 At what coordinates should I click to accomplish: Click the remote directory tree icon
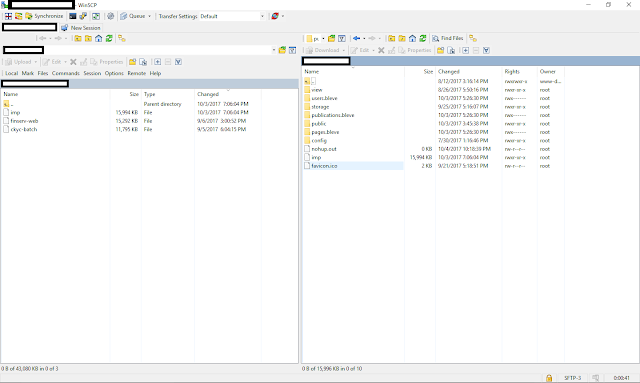[x=473, y=38]
